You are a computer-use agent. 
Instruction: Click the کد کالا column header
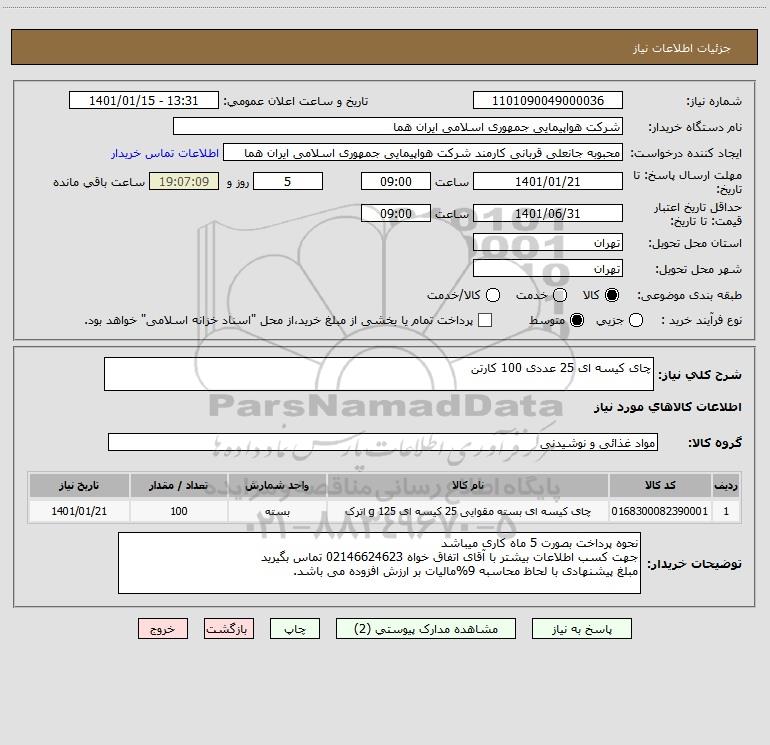coord(660,486)
